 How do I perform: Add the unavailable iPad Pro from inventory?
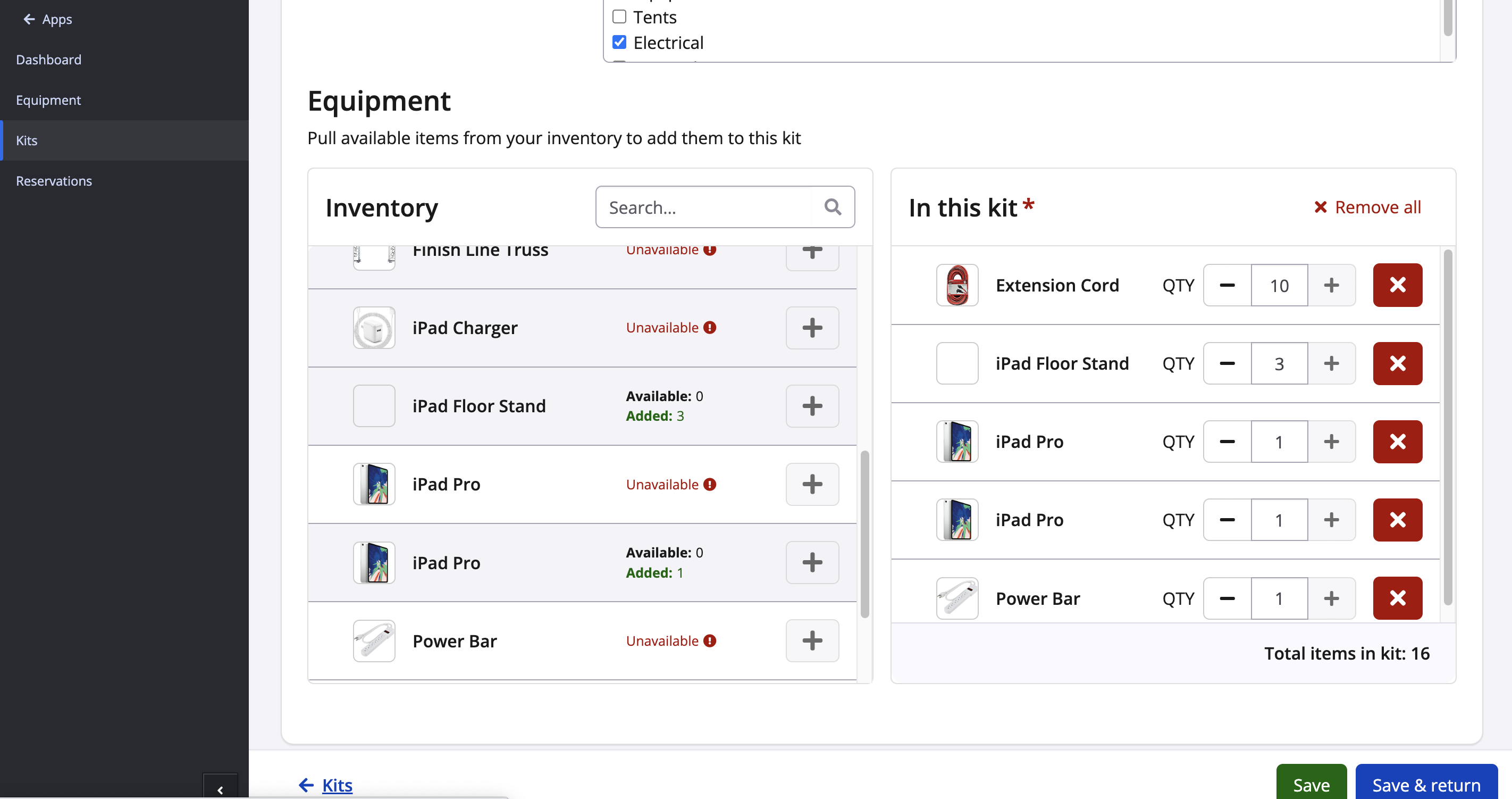(x=812, y=484)
